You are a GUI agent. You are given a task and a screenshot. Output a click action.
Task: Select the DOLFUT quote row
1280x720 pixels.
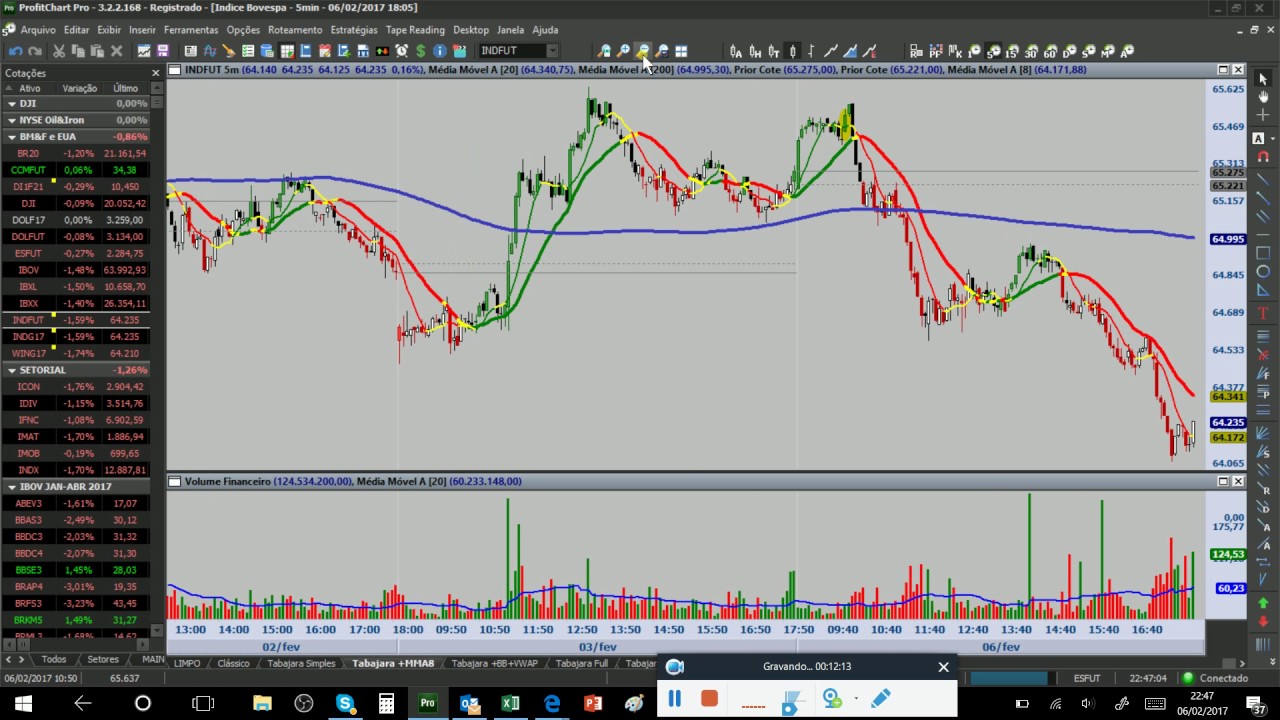pyautogui.click(x=75, y=237)
